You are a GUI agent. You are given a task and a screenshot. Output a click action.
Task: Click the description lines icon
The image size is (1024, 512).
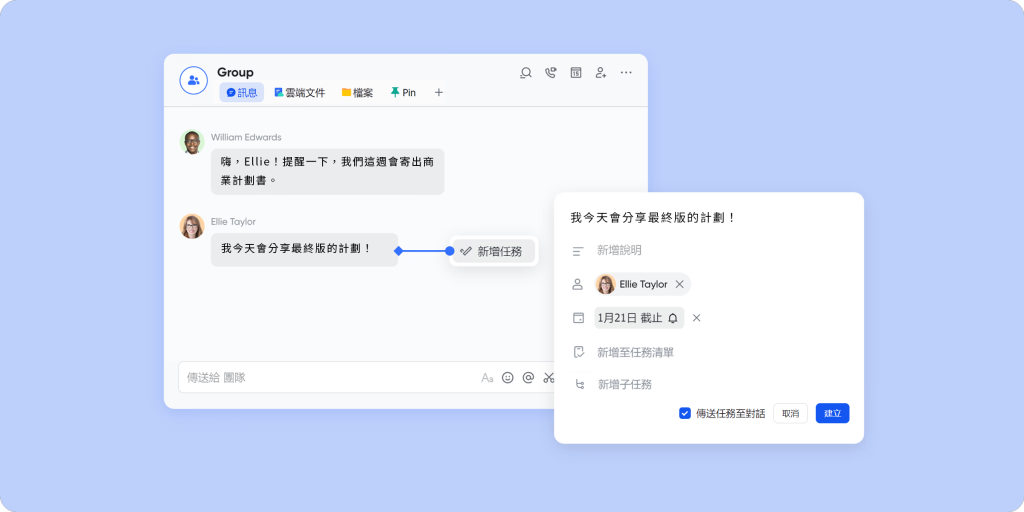pos(578,251)
